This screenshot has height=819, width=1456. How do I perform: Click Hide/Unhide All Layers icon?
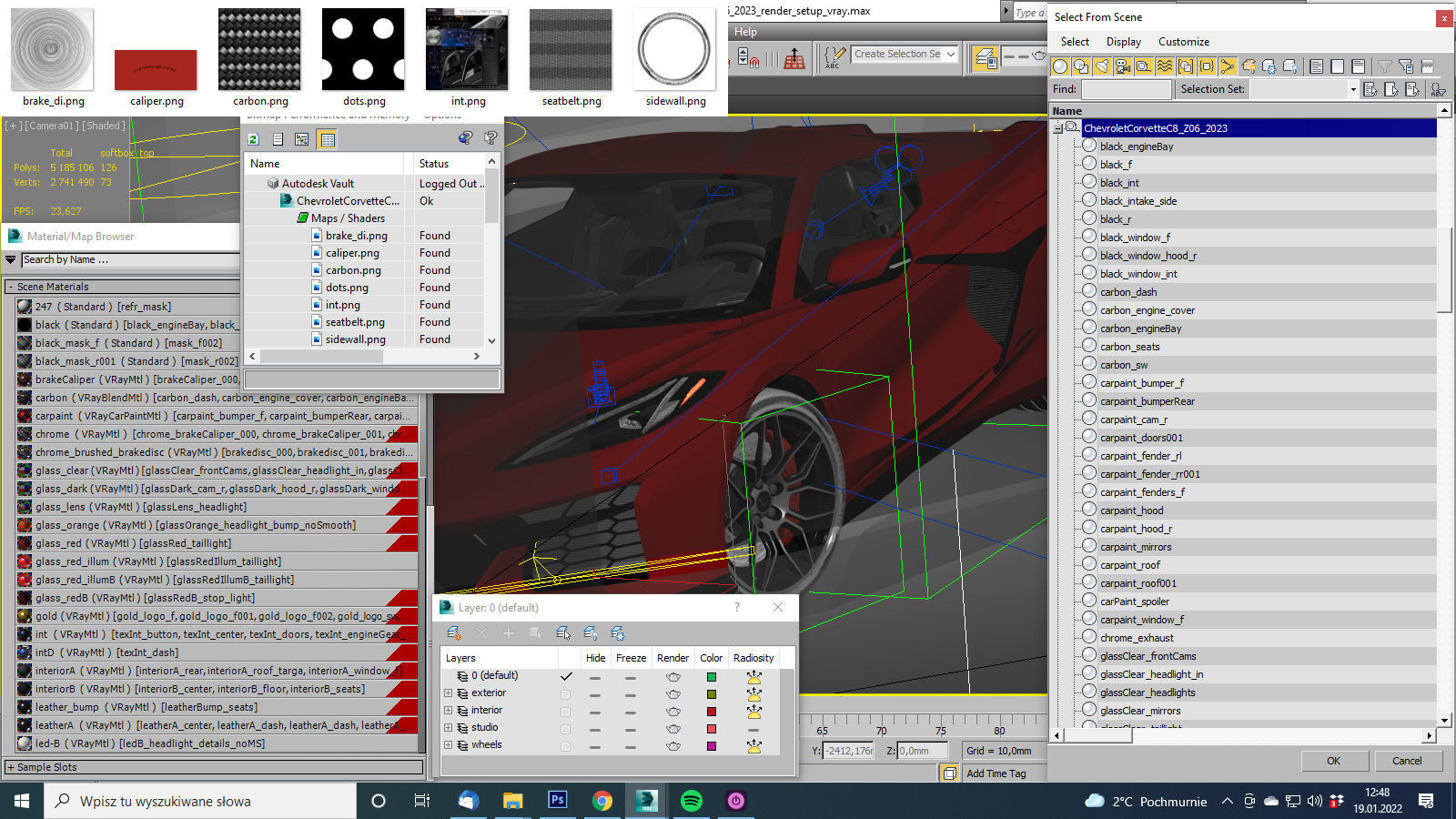591,633
